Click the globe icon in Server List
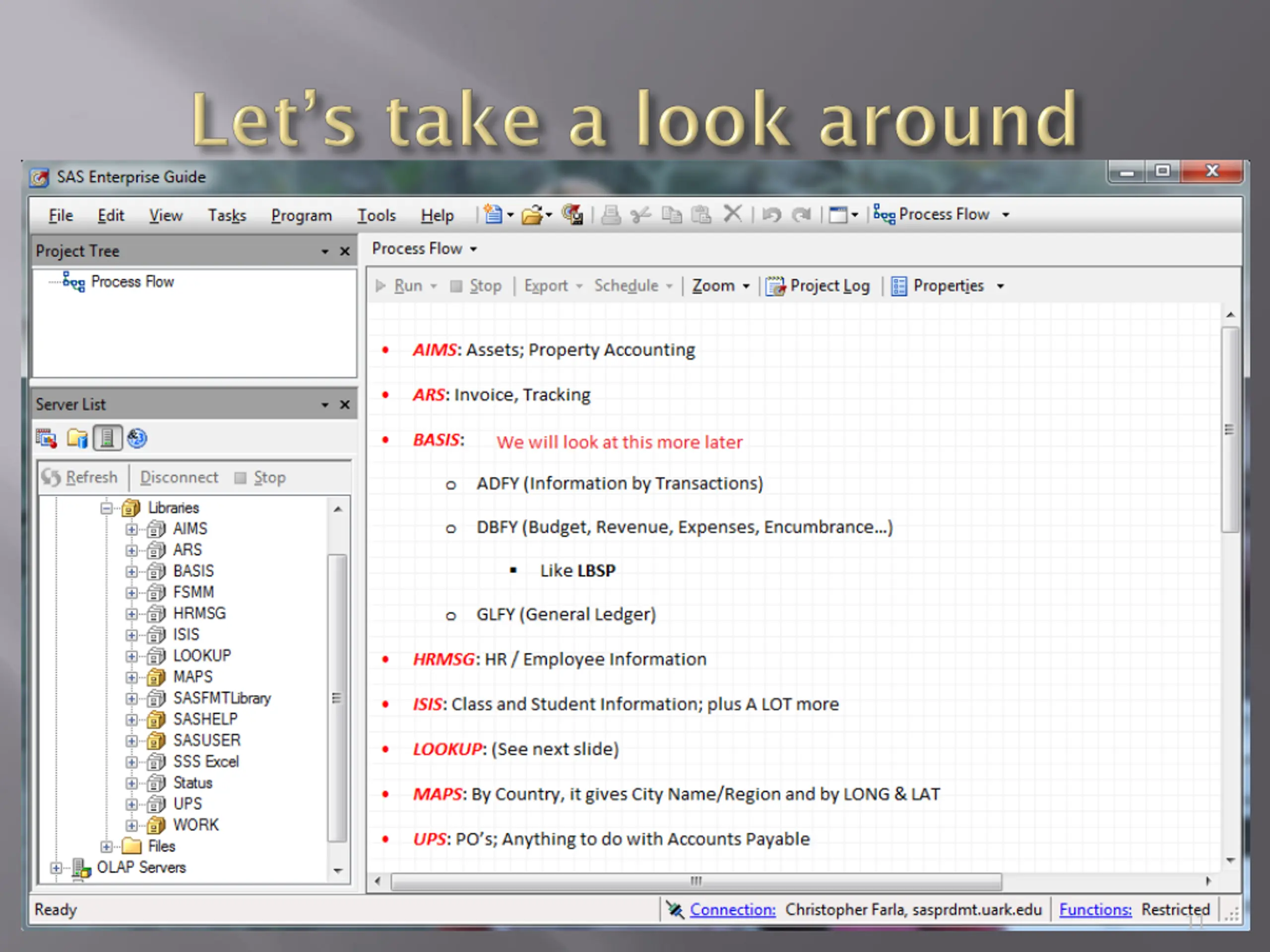This screenshot has width=1270, height=952. point(137,439)
